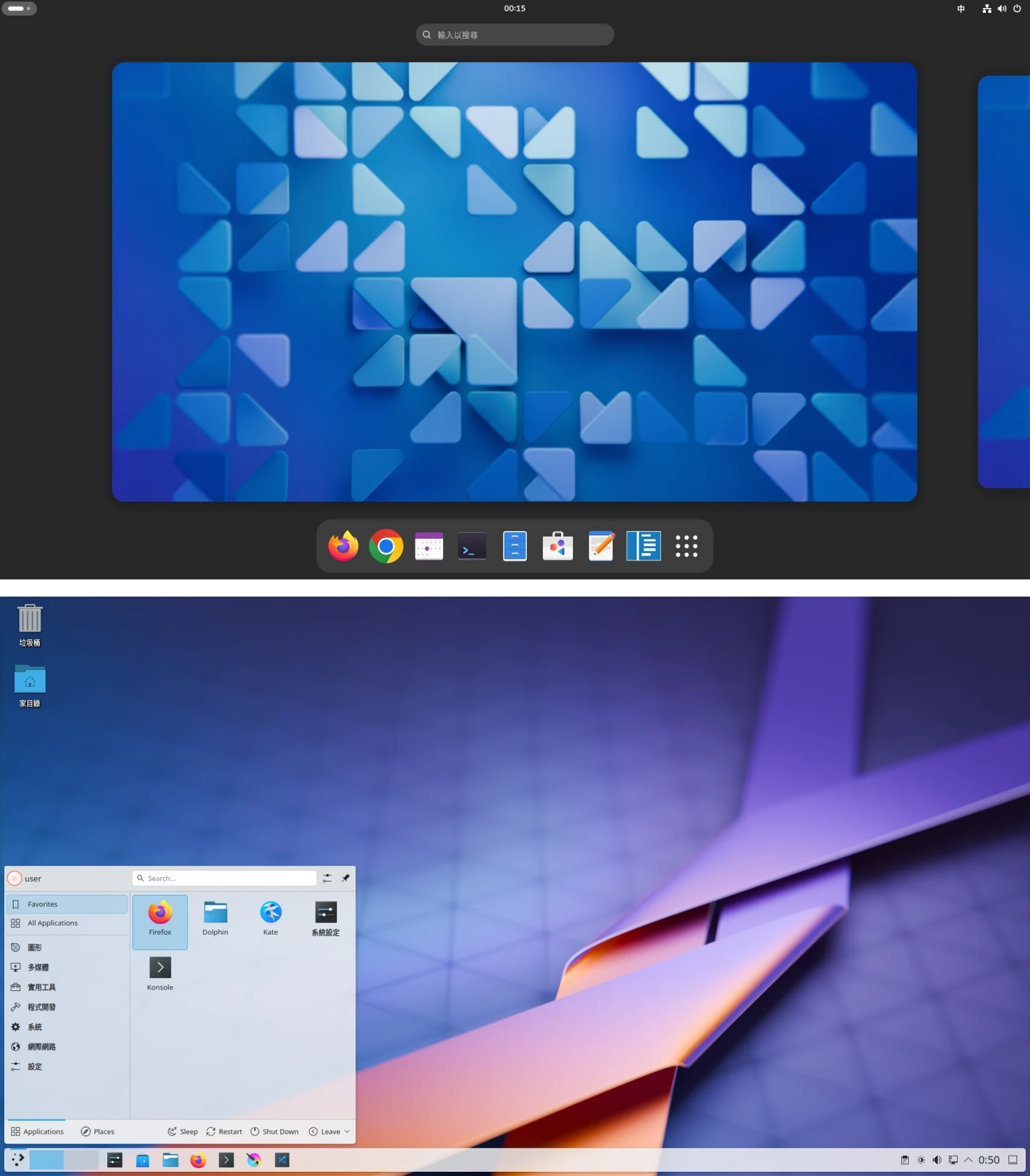
Task: Switch to the Applications tab in launcher footer
Action: [x=37, y=1131]
